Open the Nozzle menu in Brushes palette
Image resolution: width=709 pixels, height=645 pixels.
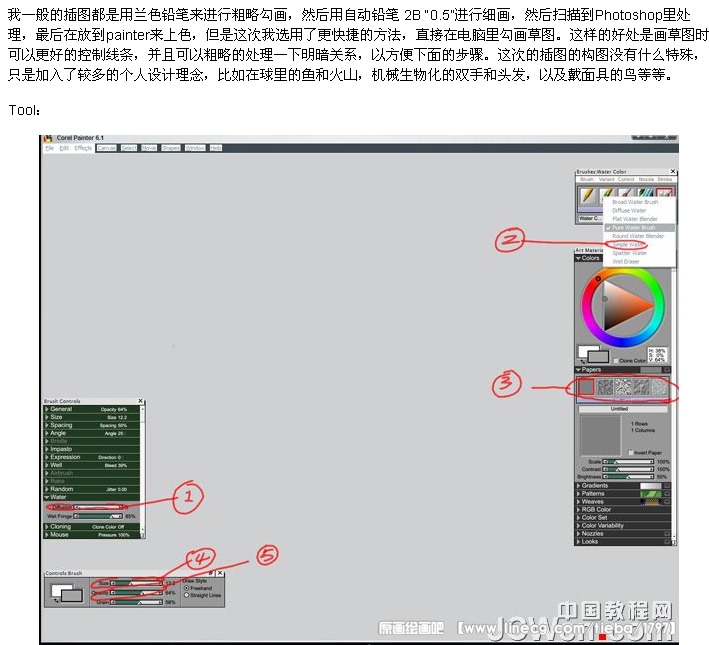(646, 180)
